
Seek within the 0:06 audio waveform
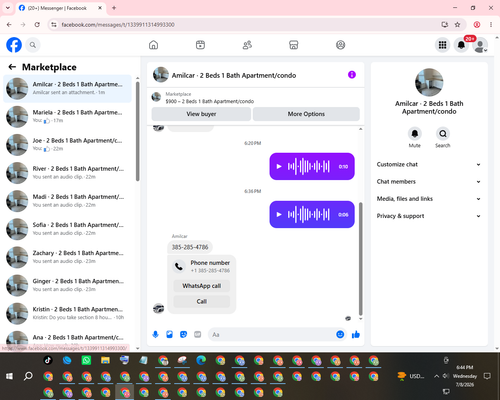tap(309, 214)
